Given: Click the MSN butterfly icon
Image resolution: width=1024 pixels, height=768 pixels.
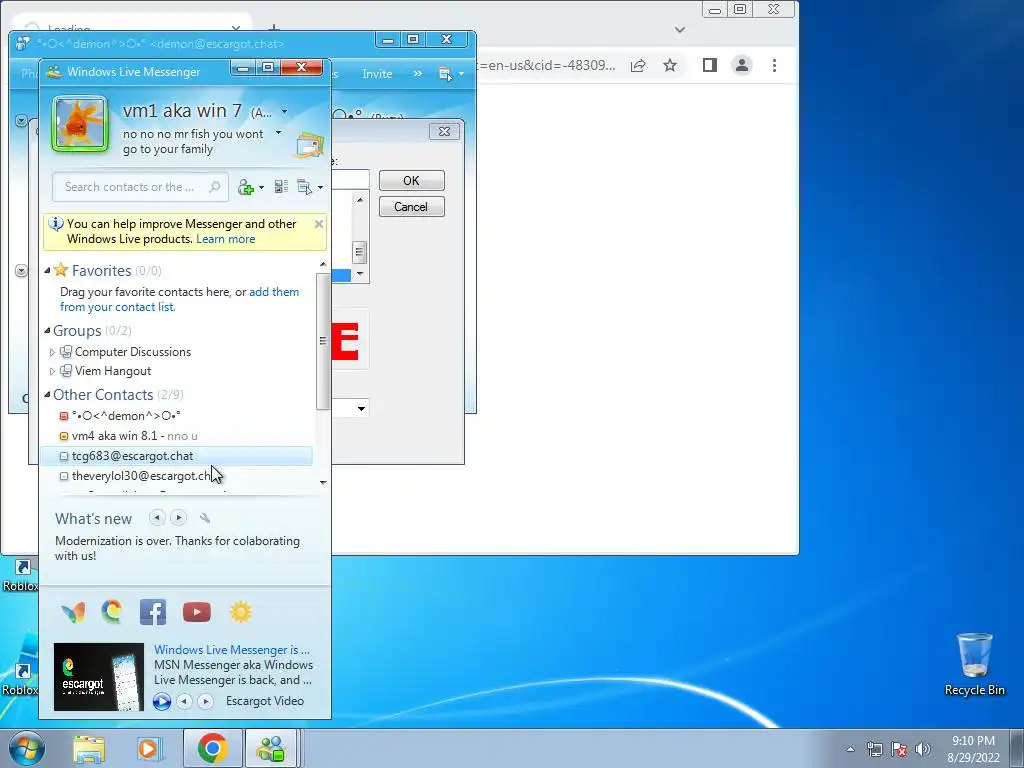Looking at the screenshot, I should click(73, 612).
